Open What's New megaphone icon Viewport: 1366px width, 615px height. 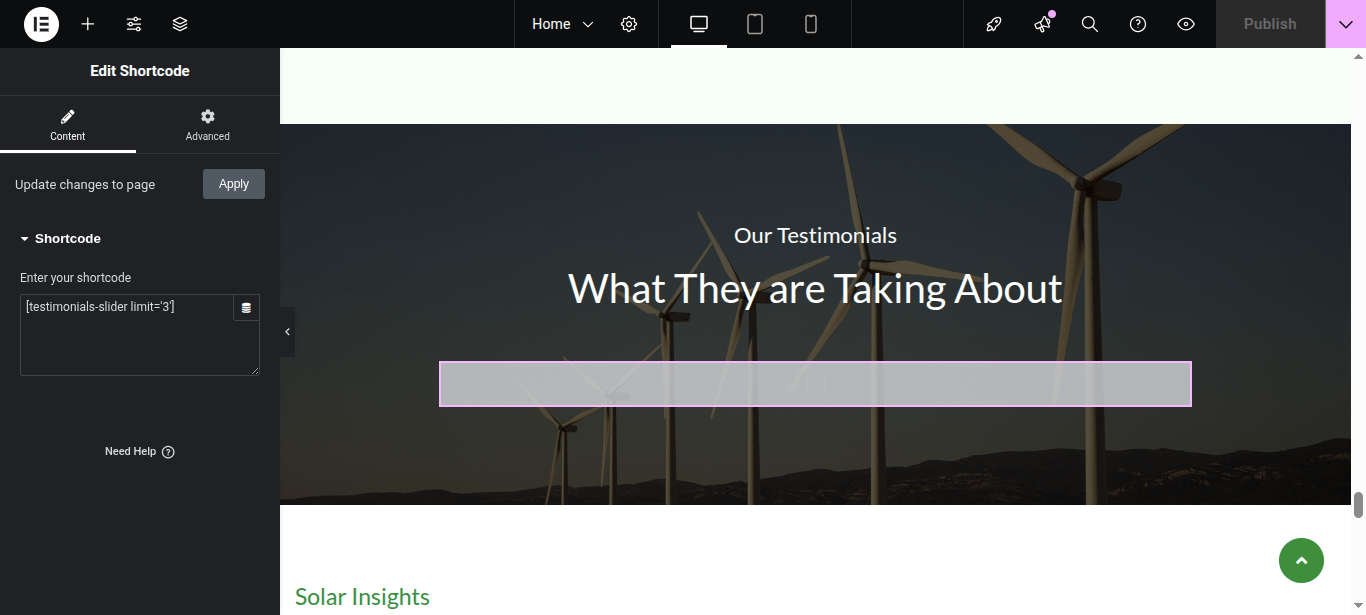[x=1042, y=24]
